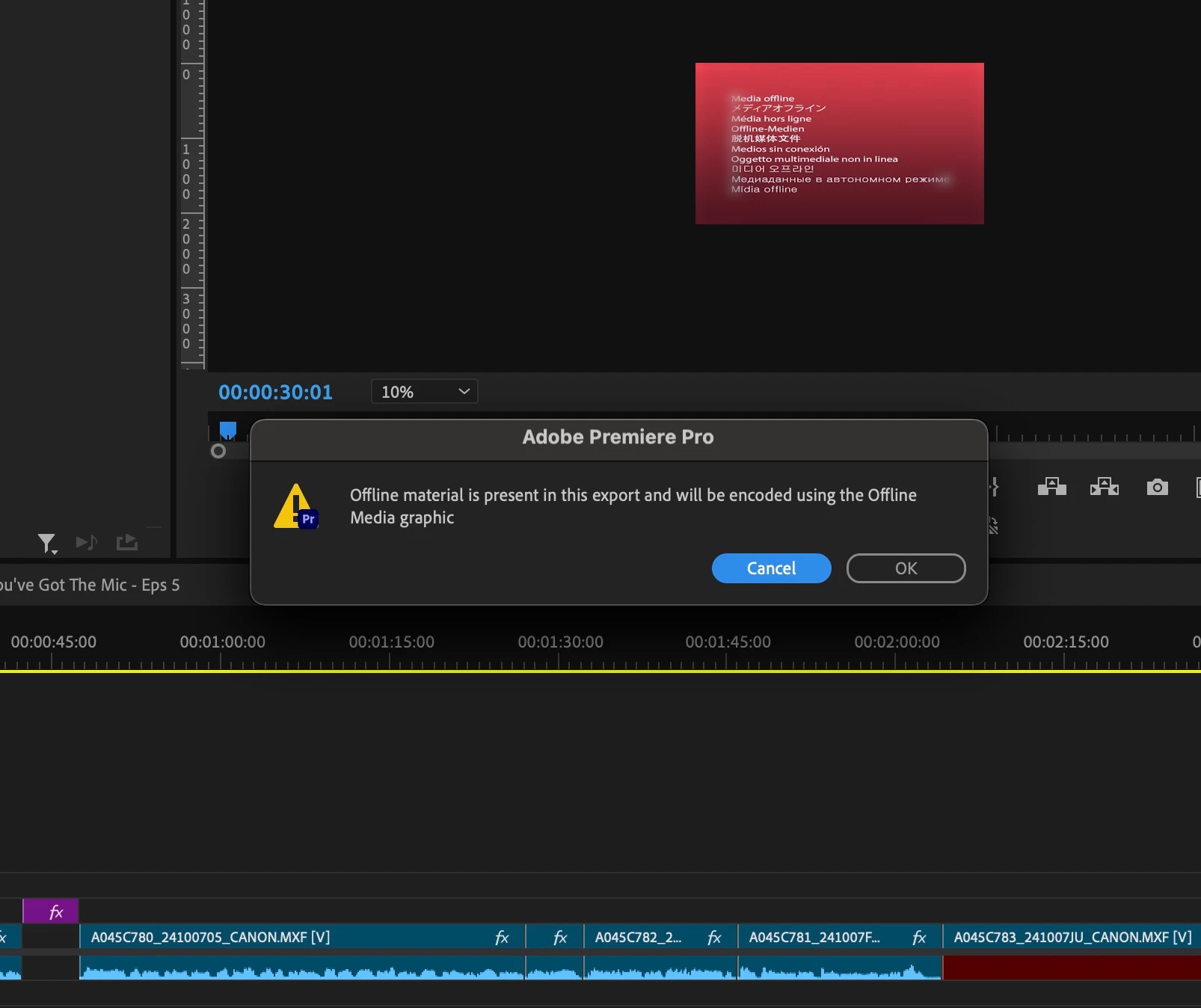Click the fx badge on clip A045C780
This screenshot has width=1201, height=1008.
coord(502,938)
